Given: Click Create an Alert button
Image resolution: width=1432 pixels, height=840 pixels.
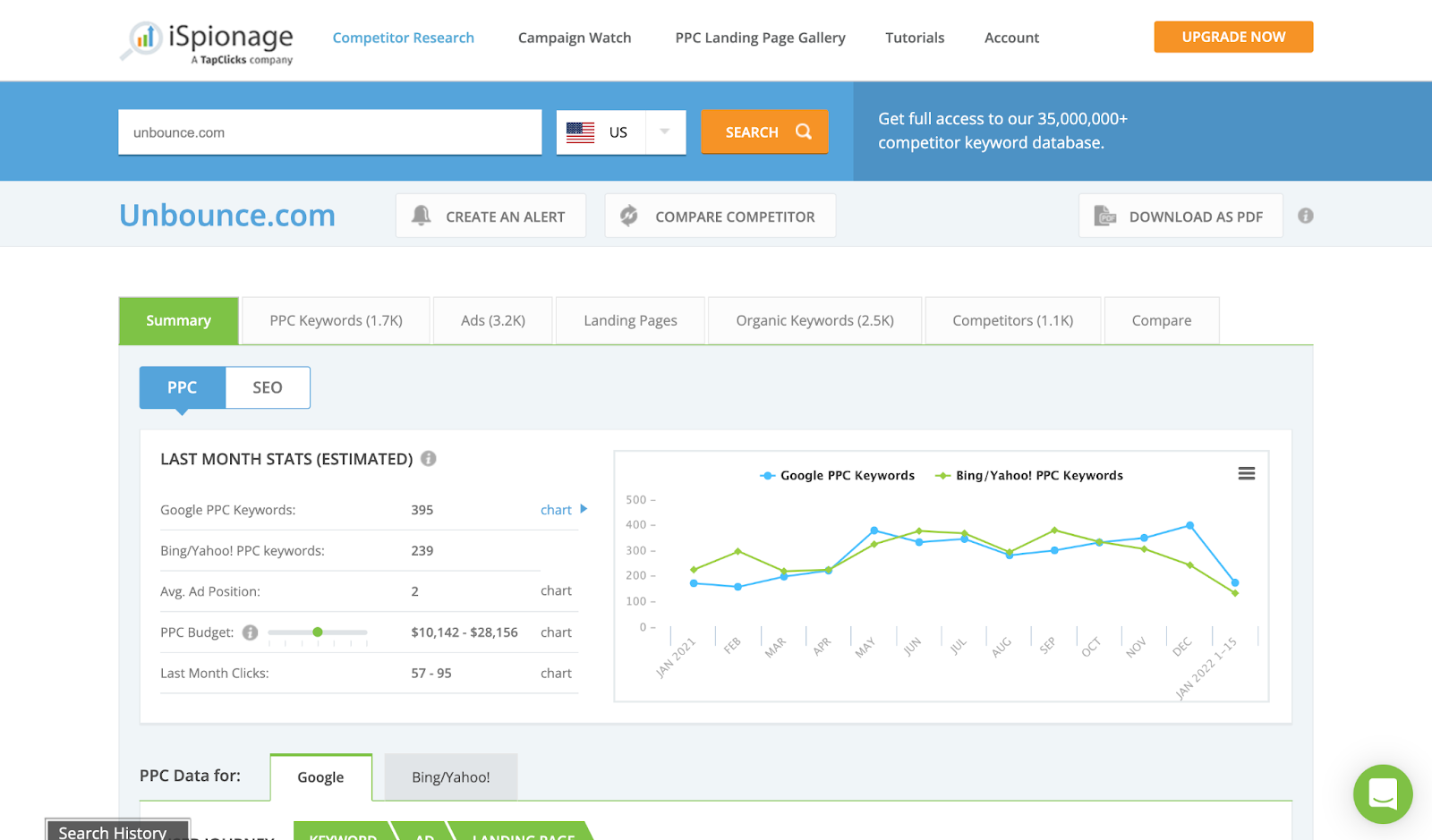Looking at the screenshot, I should pyautogui.click(x=491, y=216).
